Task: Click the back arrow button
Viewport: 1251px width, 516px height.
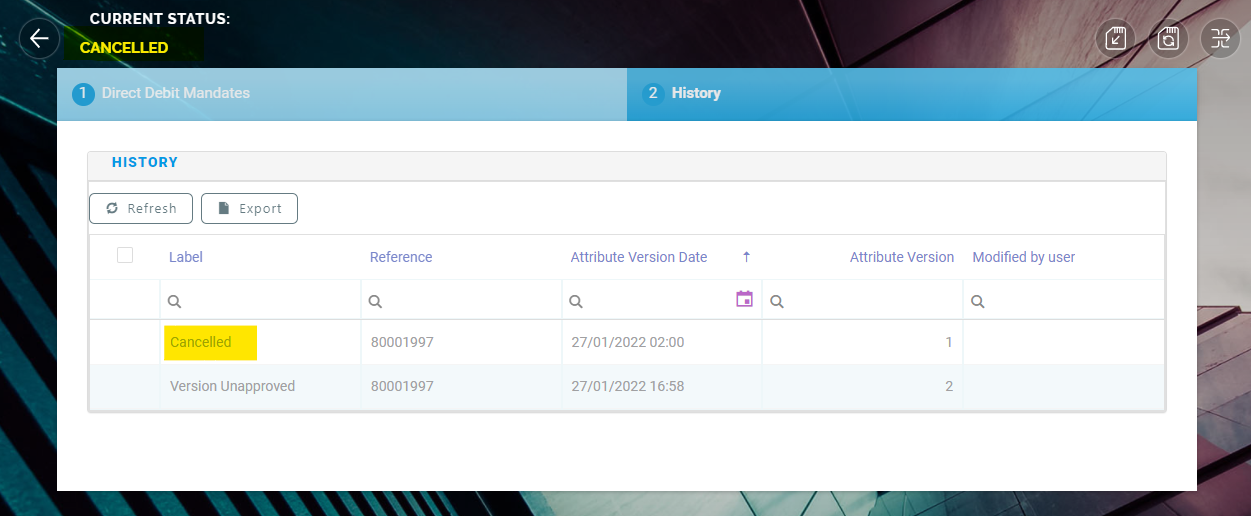Action: tap(39, 39)
